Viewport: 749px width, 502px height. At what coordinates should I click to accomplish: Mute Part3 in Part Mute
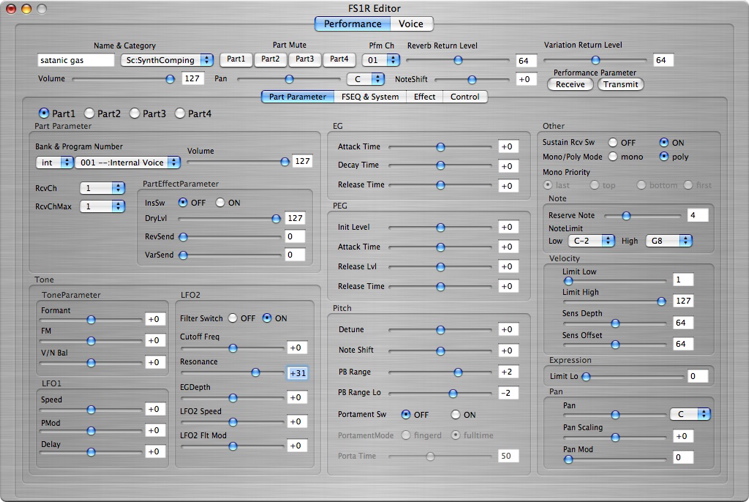click(x=305, y=59)
